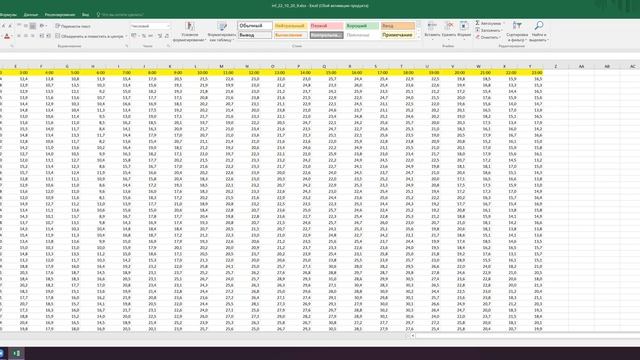
Task: Toggle middle vertical align button
Action: click(x=26, y=26)
